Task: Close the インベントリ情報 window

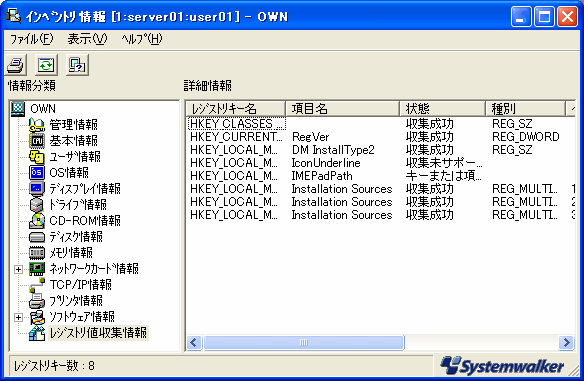Action: [x=567, y=17]
